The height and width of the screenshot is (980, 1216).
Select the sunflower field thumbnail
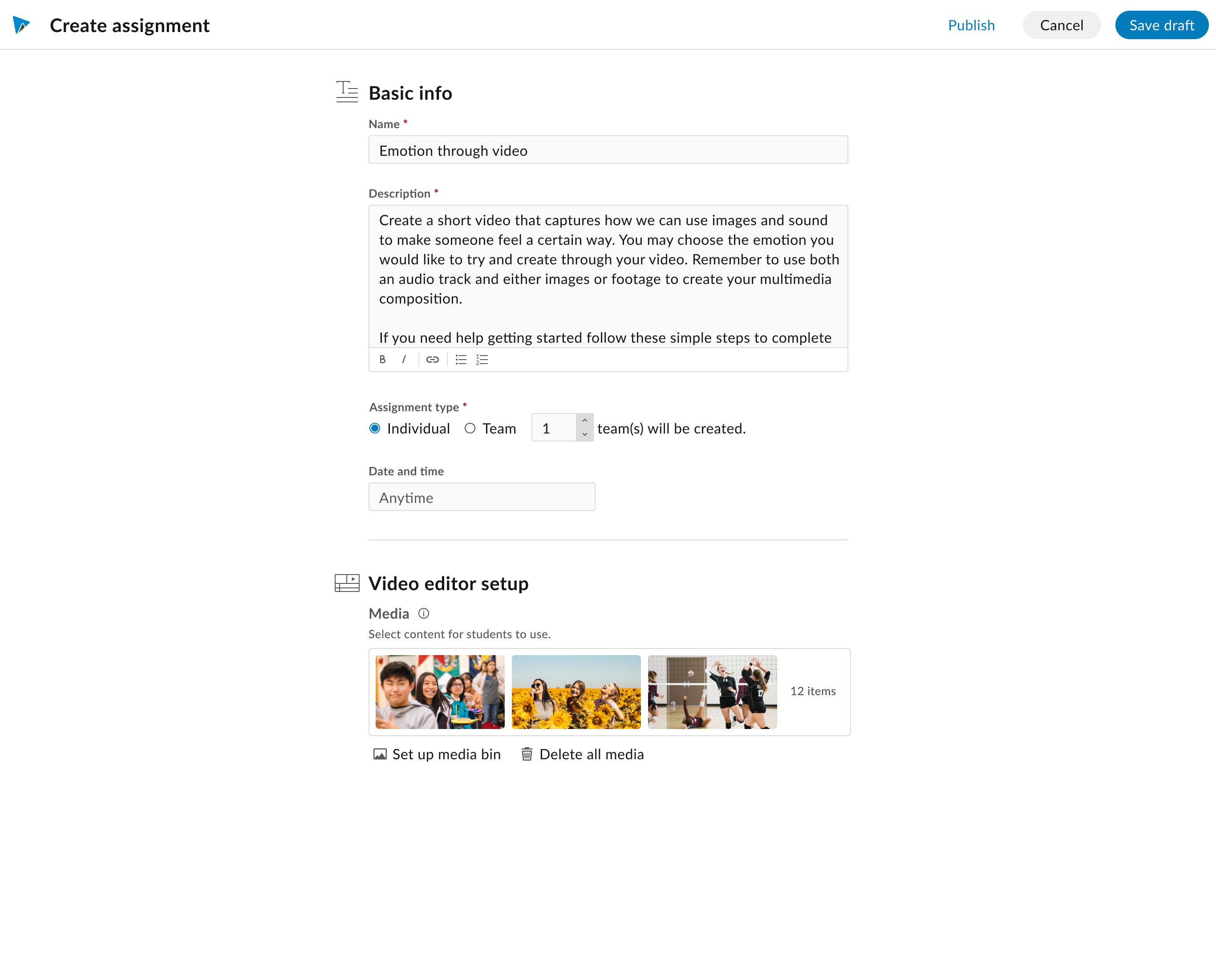[x=576, y=692]
